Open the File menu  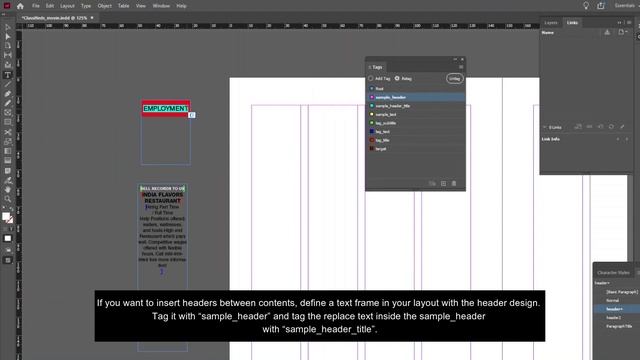[x=36, y=6]
